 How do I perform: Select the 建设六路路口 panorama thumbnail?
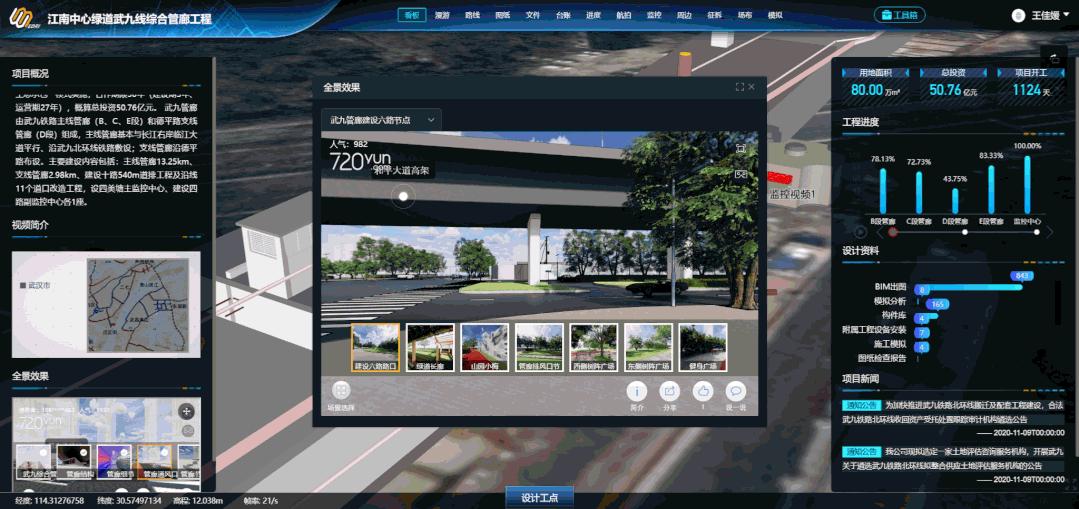(x=375, y=347)
